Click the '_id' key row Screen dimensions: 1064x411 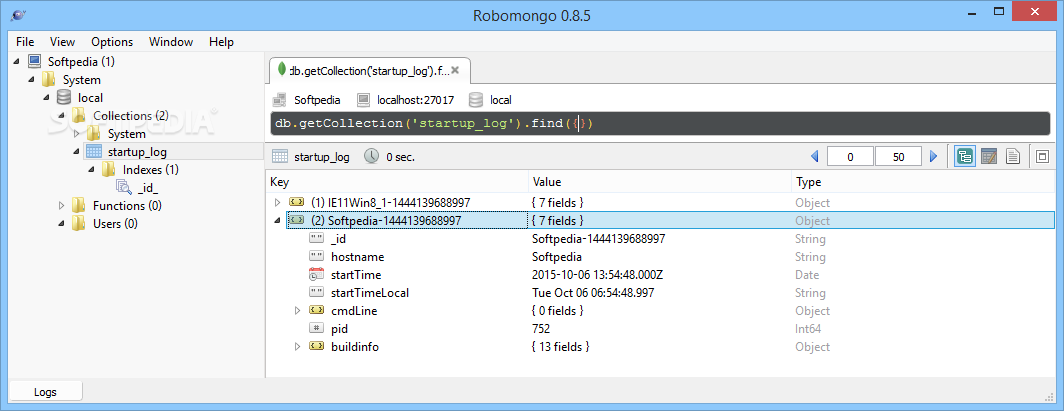click(x=341, y=239)
